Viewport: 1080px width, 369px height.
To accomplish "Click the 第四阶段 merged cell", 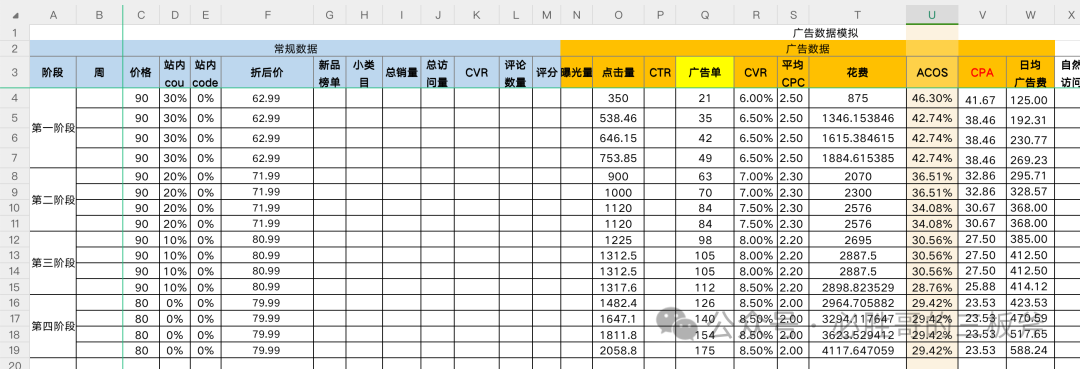I will coord(53,326).
